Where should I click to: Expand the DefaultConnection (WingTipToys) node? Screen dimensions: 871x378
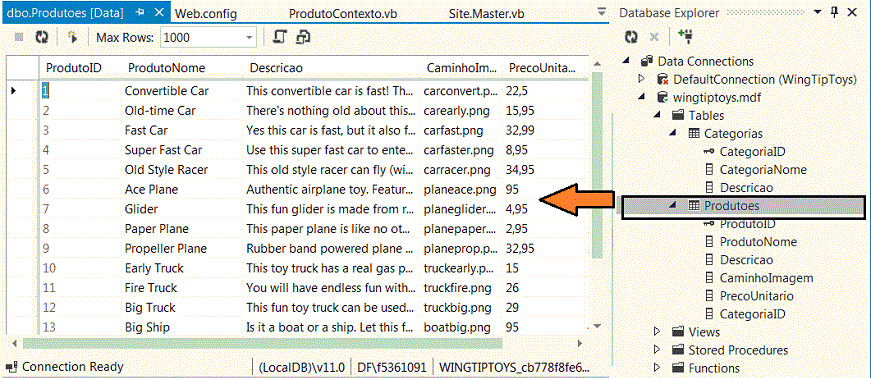[643, 79]
